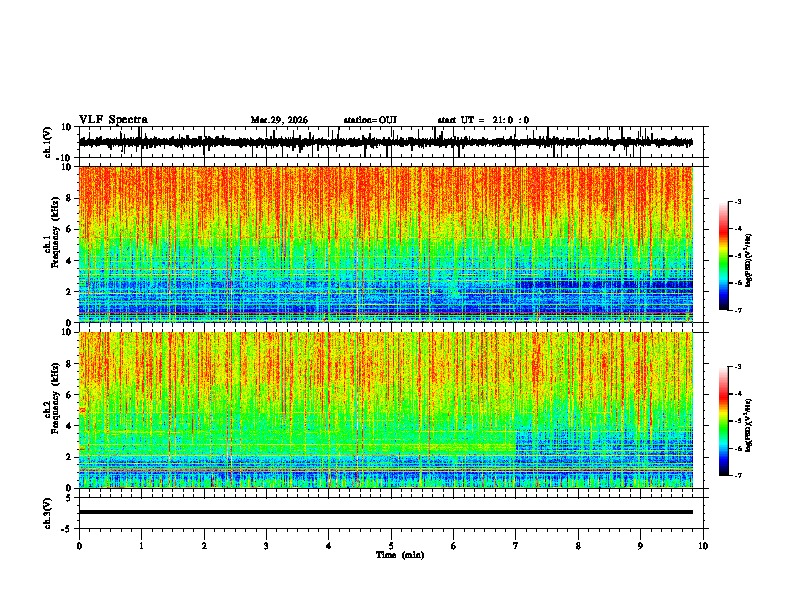Viewport: 792px width, 612px height.
Task: Click the Time axis tick label "7"
Action: 516,546
